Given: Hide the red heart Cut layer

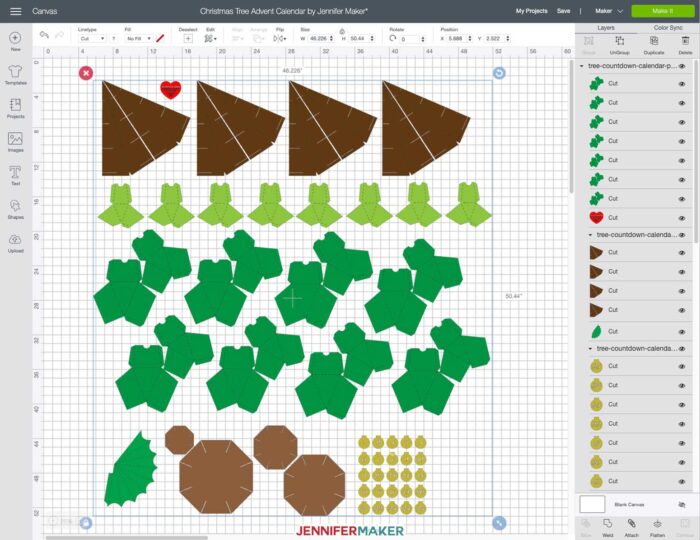Looking at the screenshot, I should 682,218.
